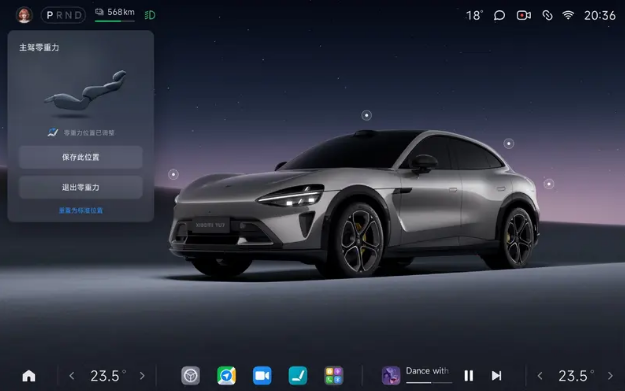This screenshot has width=625, height=391.
Task: Open the steering wheel vehicle app
Action: click(191, 375)
